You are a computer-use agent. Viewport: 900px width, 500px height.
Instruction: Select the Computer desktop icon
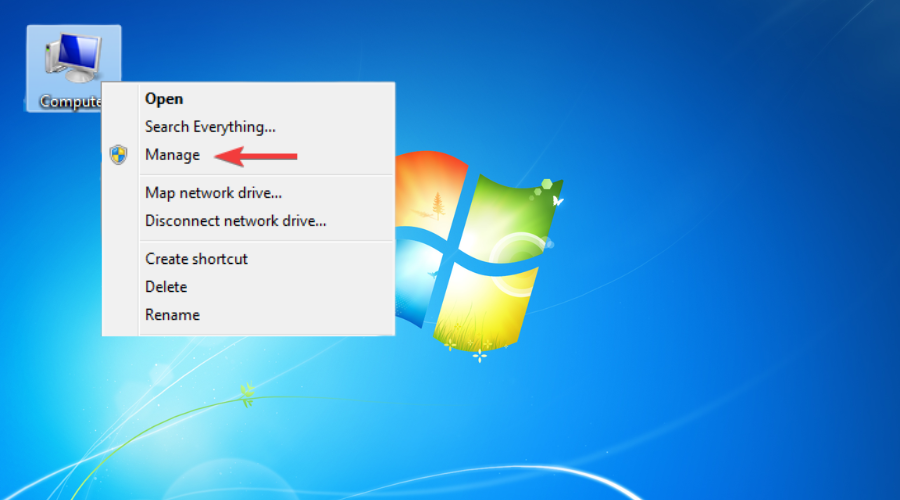point(73,68)
